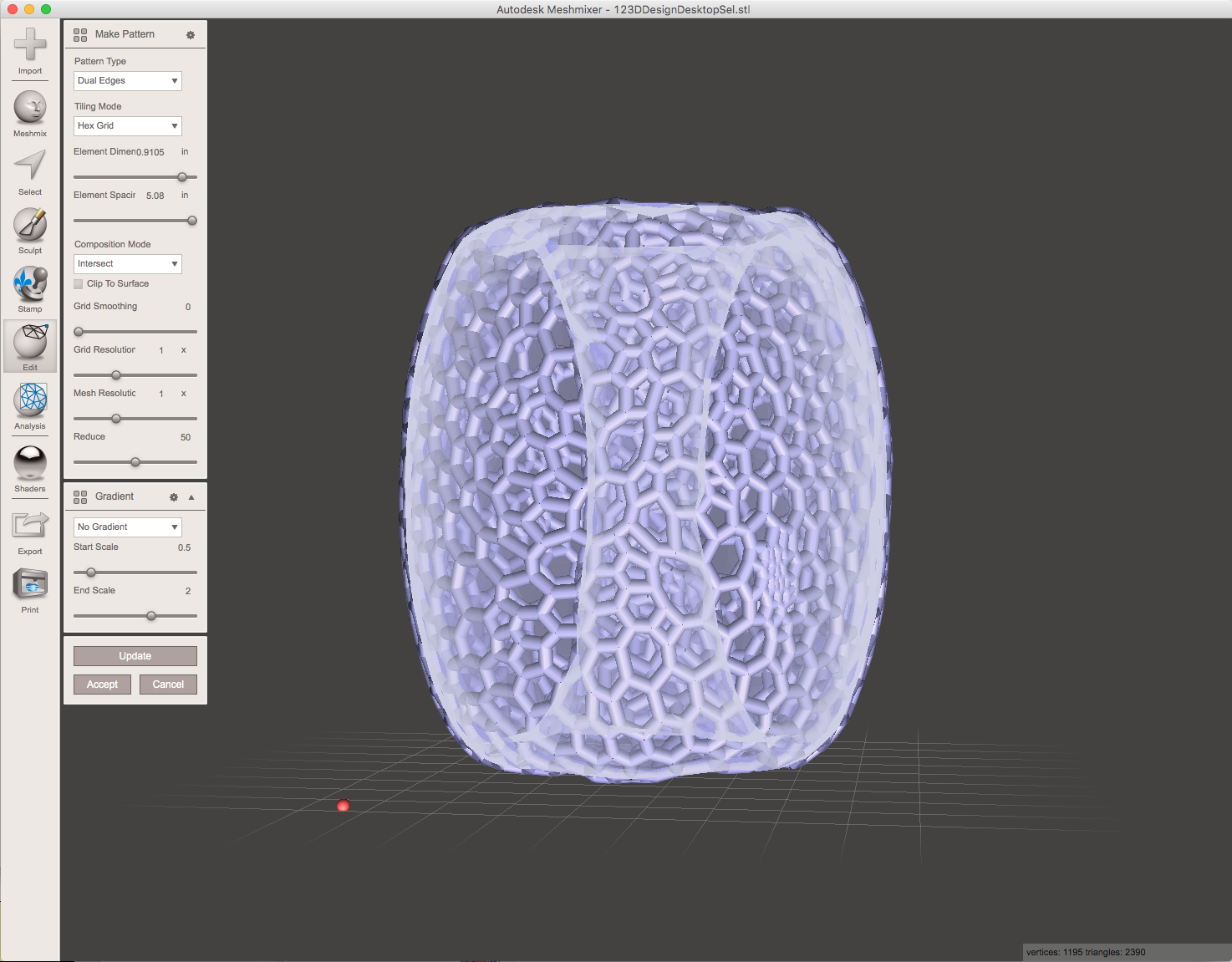The width and height of the screenshot is (1232, 962).
Task: Click the Gradient panel title
Action: tap(115, 496)
